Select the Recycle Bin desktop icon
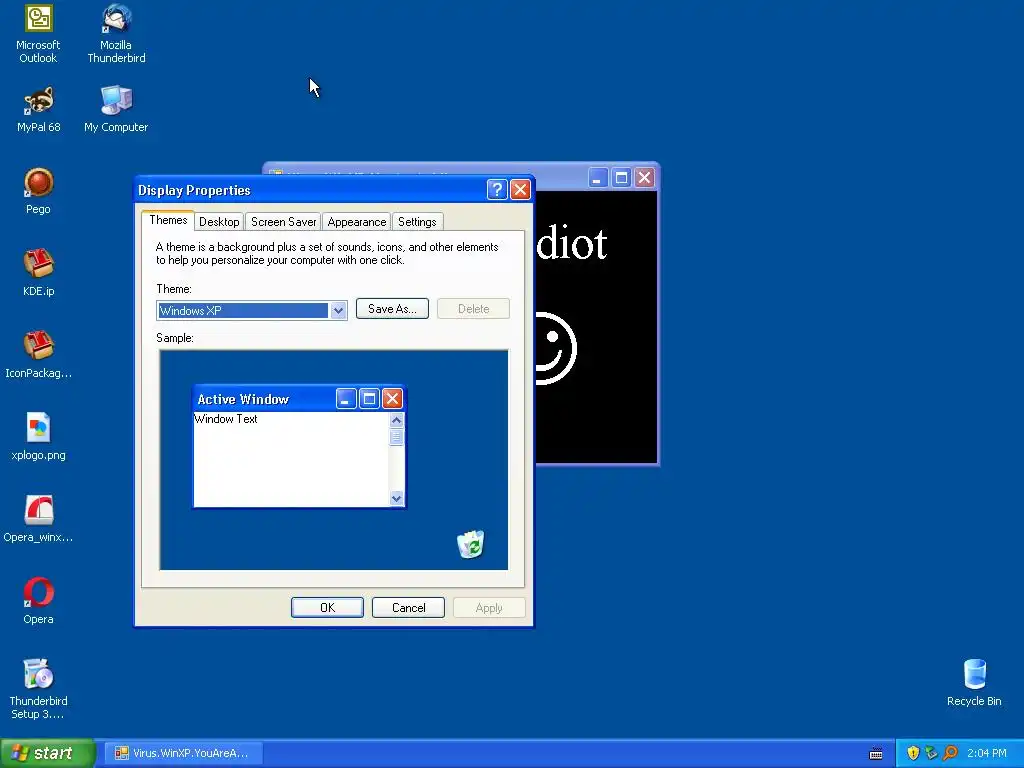Screen dimensions: 1024x768 (x=974, y=683)
